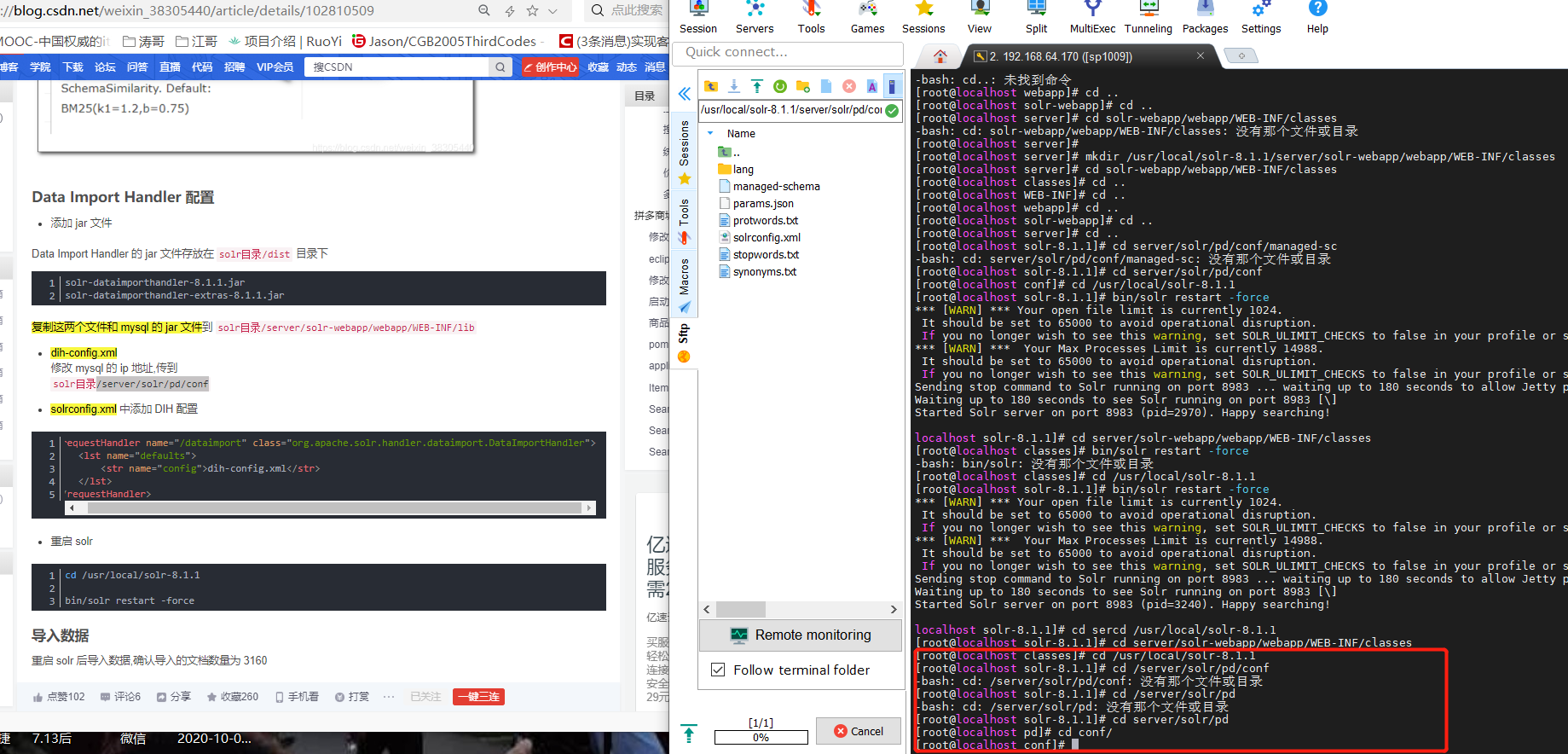Click the browser zoom magnifier icon
This screenshot has height=754, width=1568.
coord(484,10)
